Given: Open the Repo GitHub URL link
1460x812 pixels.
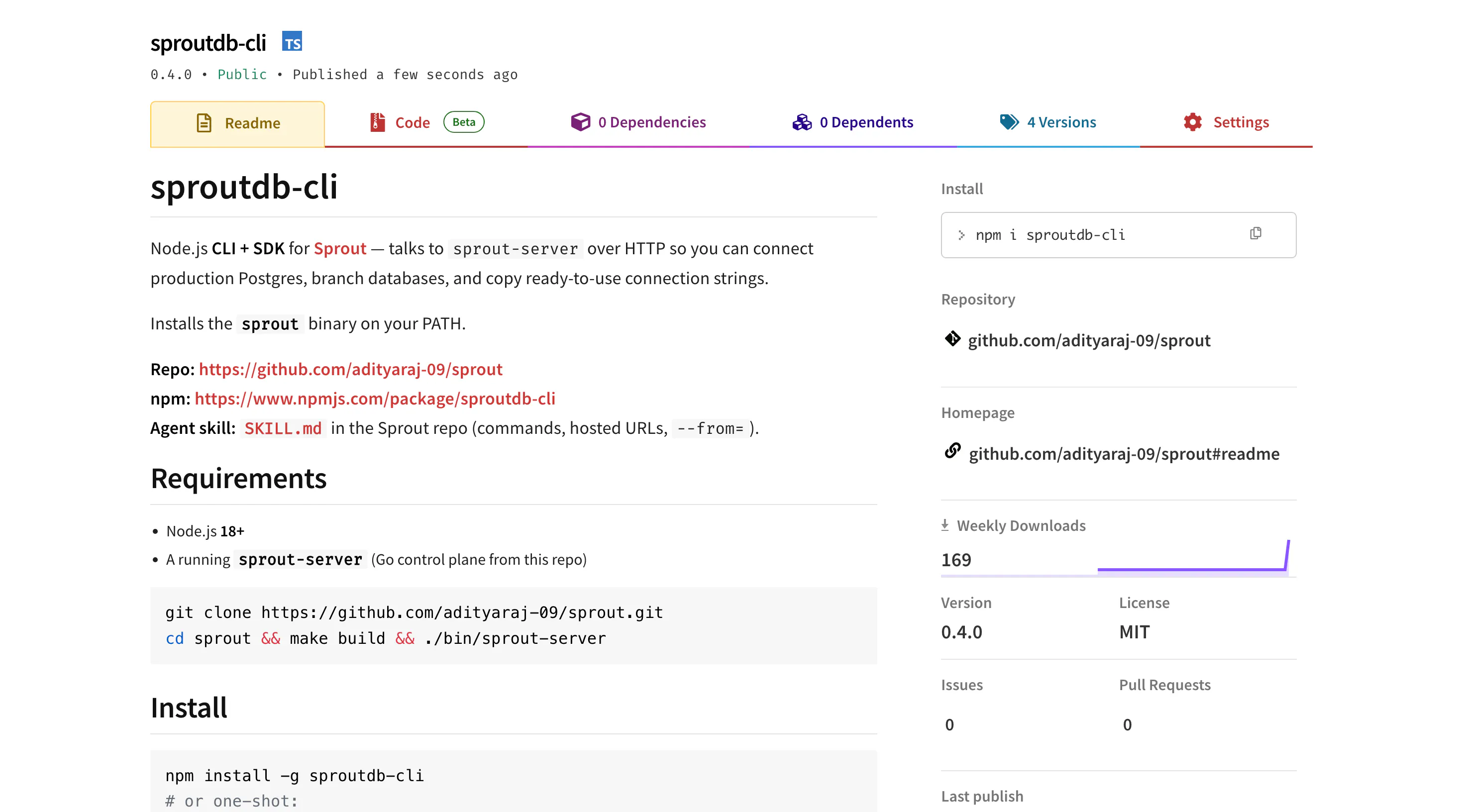Looking at the screenshot, I should click(x=351, y=369).
